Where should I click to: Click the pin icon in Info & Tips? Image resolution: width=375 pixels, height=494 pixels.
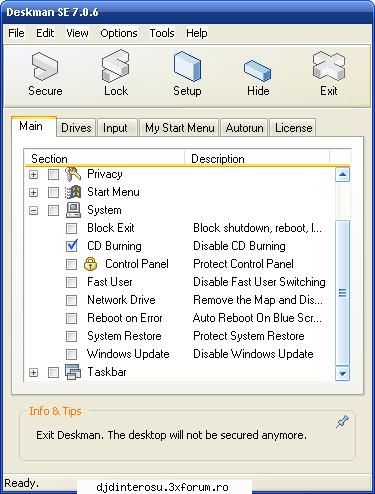[342, 422]
